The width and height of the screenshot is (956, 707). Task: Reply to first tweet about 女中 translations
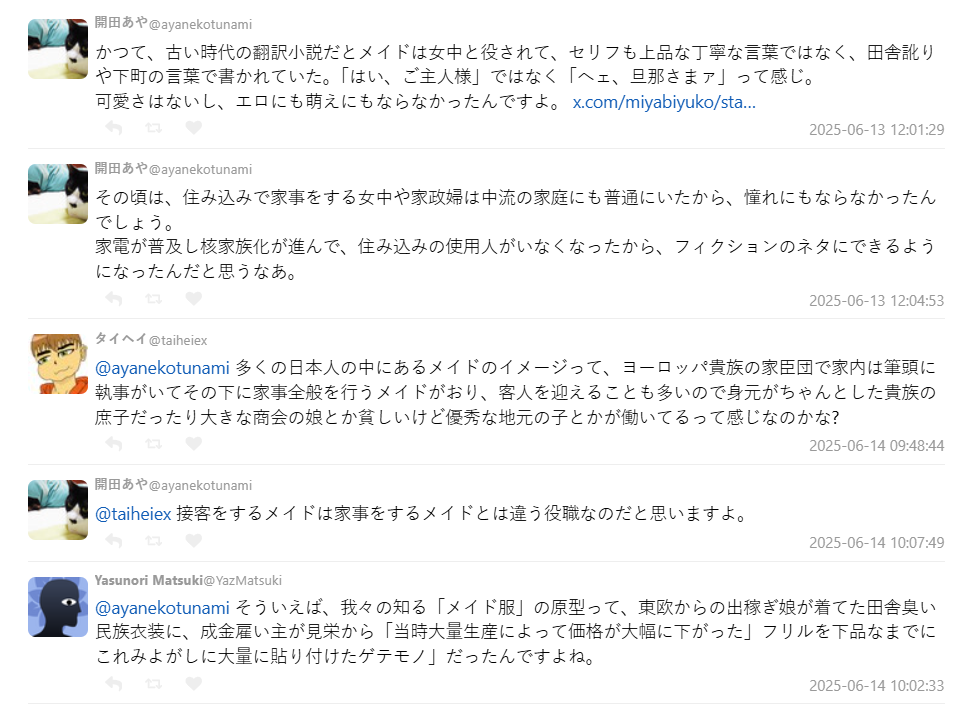point(113,127)
